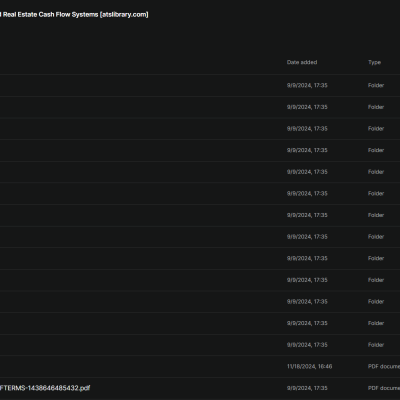Click the date in the FTERMS pdf row
Viewport: 400px width, 400px height.
[x=307, y=388]
